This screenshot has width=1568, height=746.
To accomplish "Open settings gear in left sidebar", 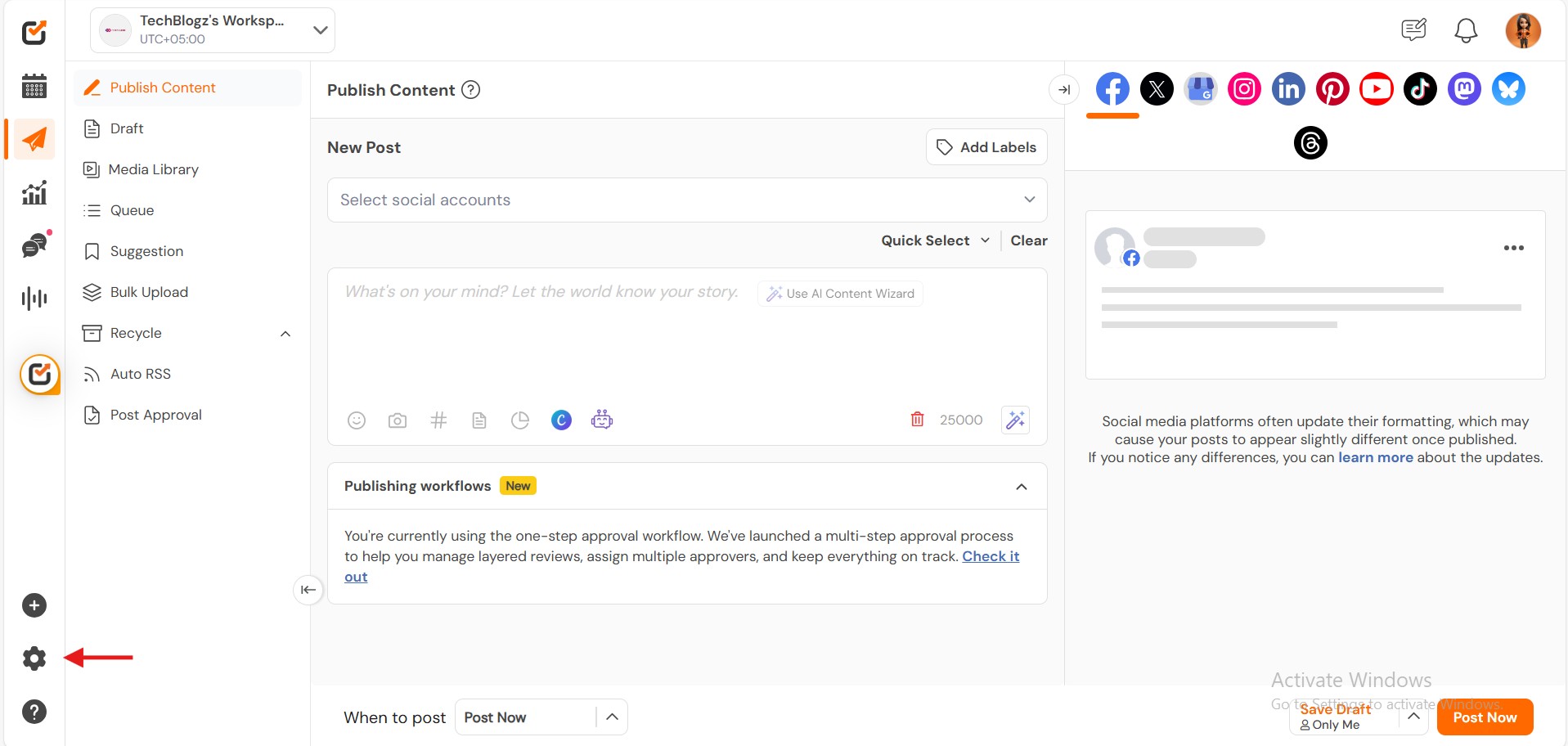I will pos(34,658).
